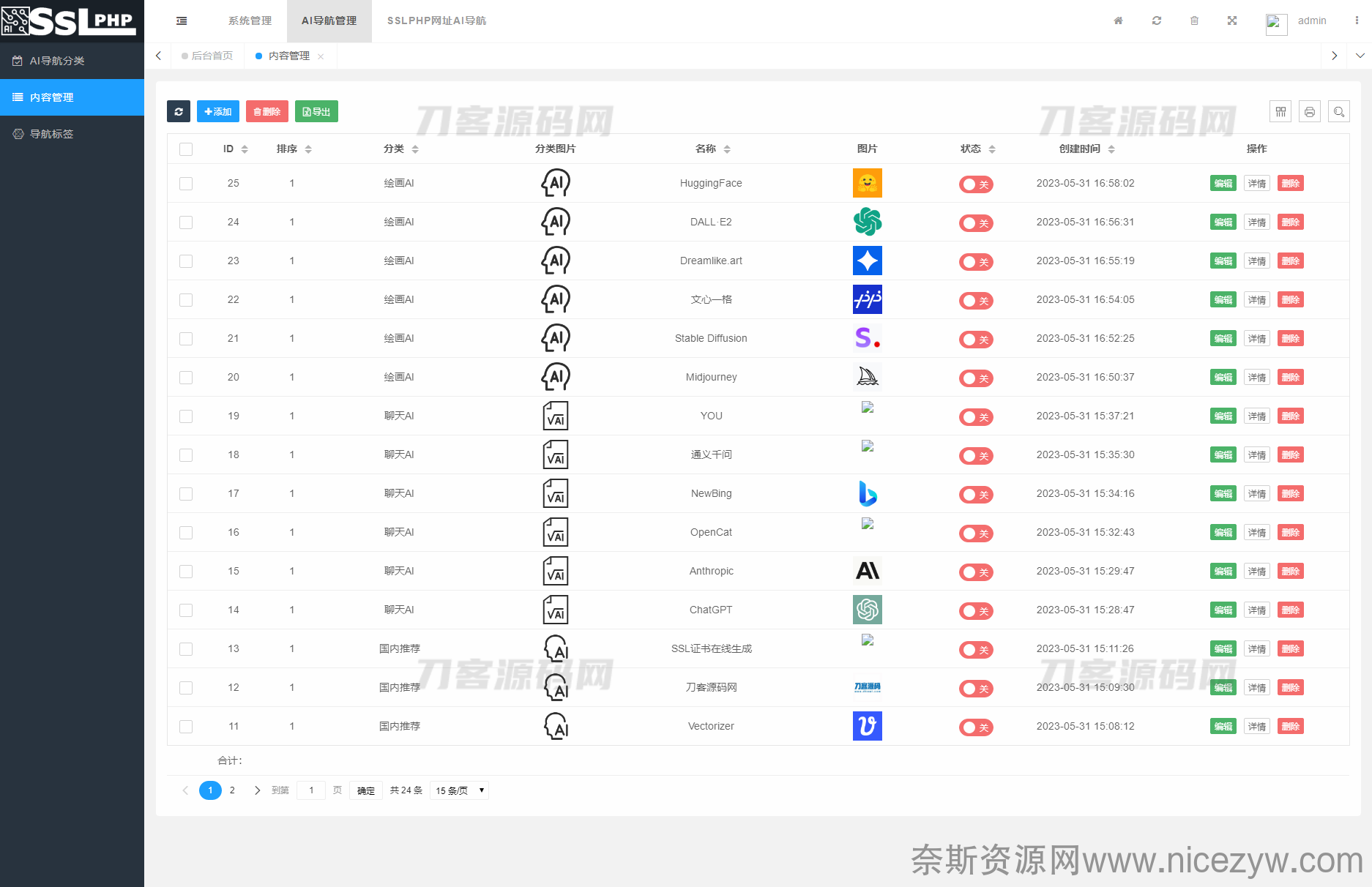Sort by 名称 column arrows

[x=727, y=149]
